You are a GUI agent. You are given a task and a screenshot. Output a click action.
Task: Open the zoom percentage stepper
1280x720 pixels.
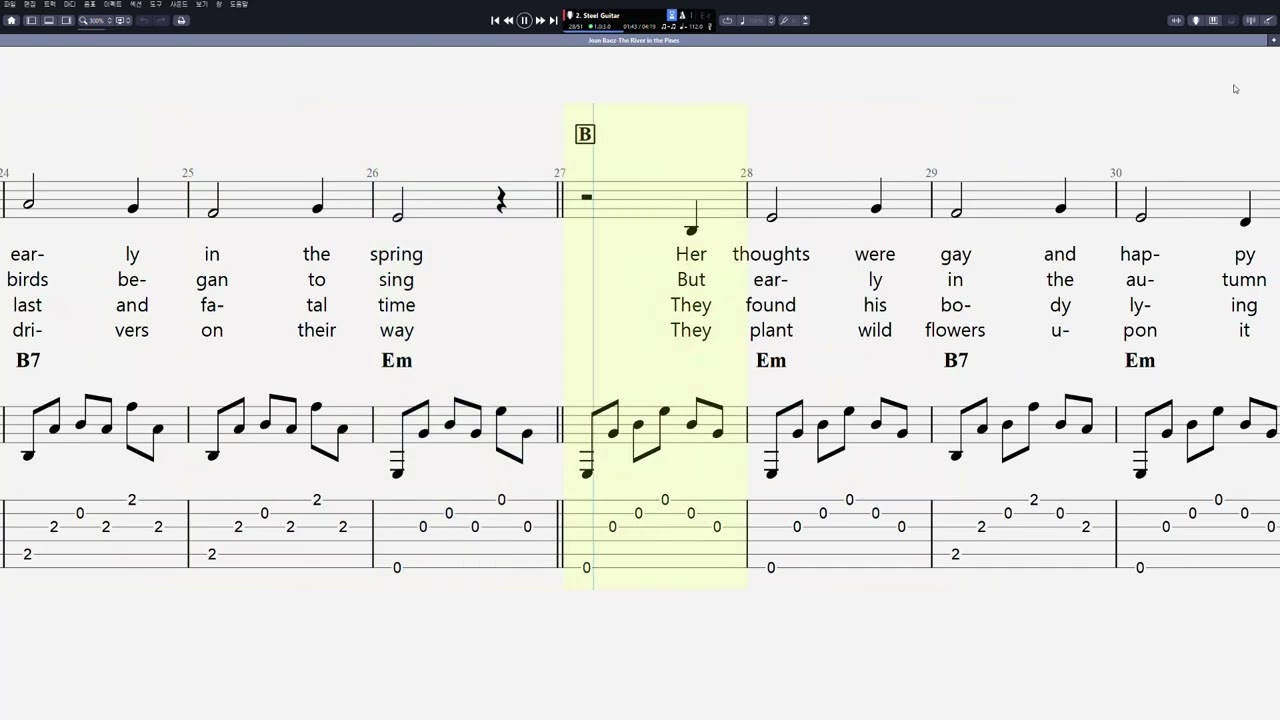[x=109, y=20]
